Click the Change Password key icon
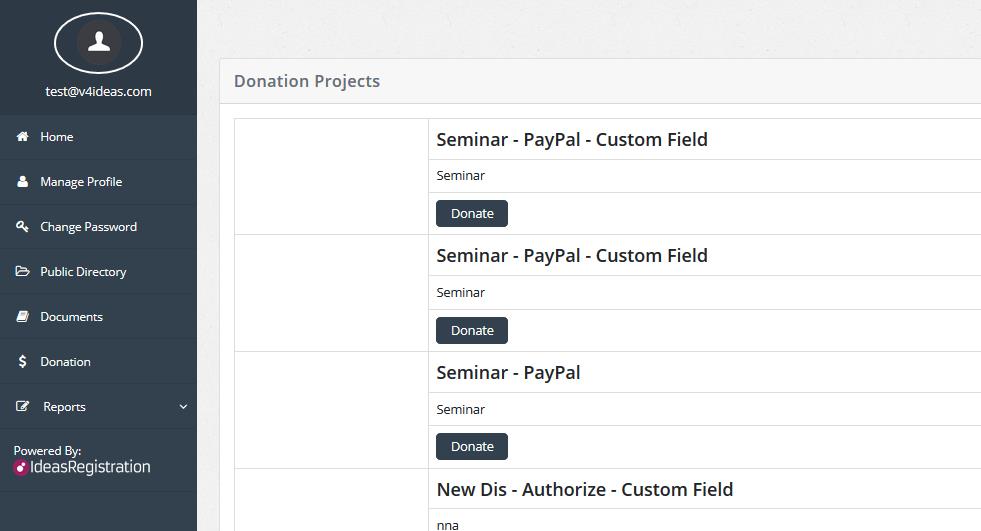 (22, 227)
